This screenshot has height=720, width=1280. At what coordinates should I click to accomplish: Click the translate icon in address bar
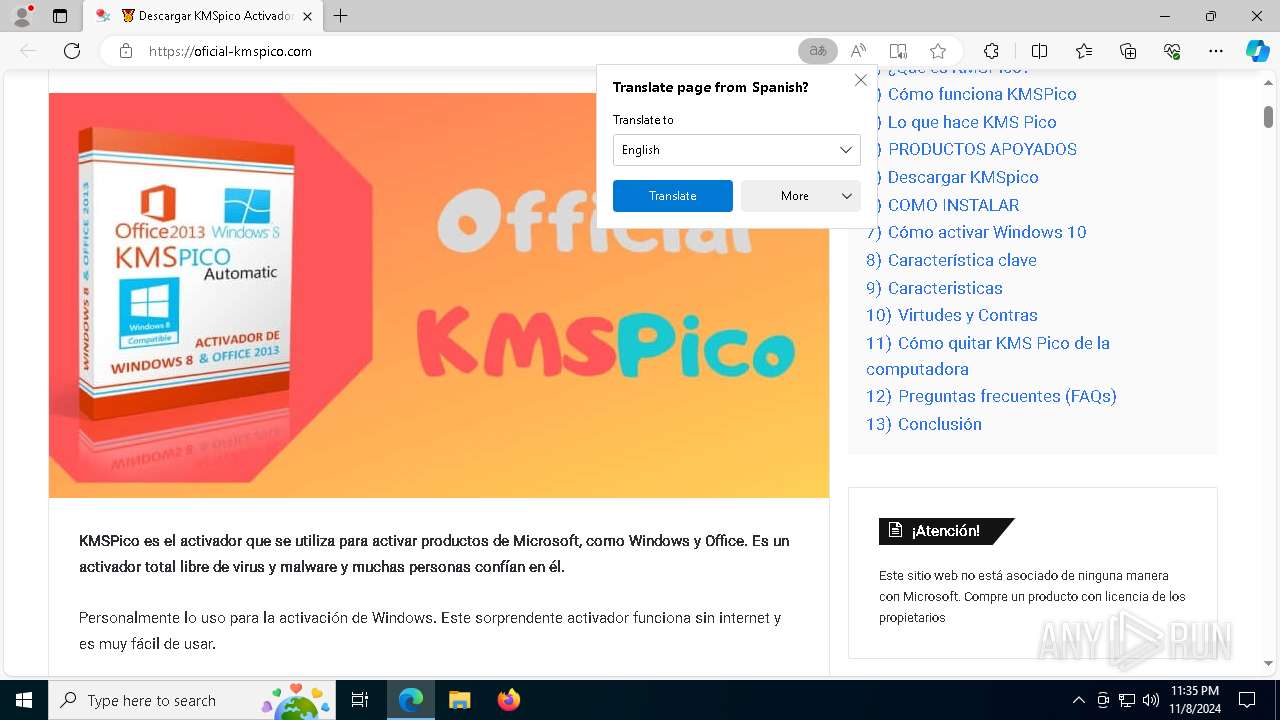818,51
